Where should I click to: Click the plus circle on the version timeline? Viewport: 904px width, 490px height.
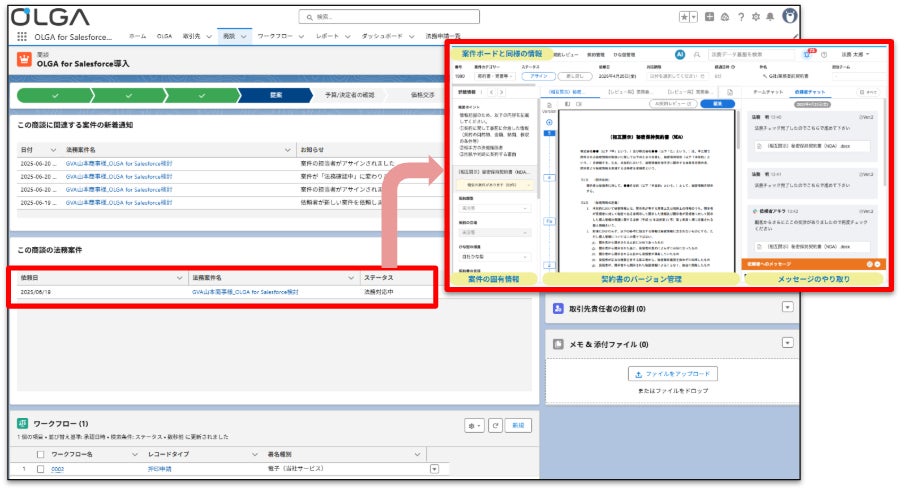click(549, 122)
